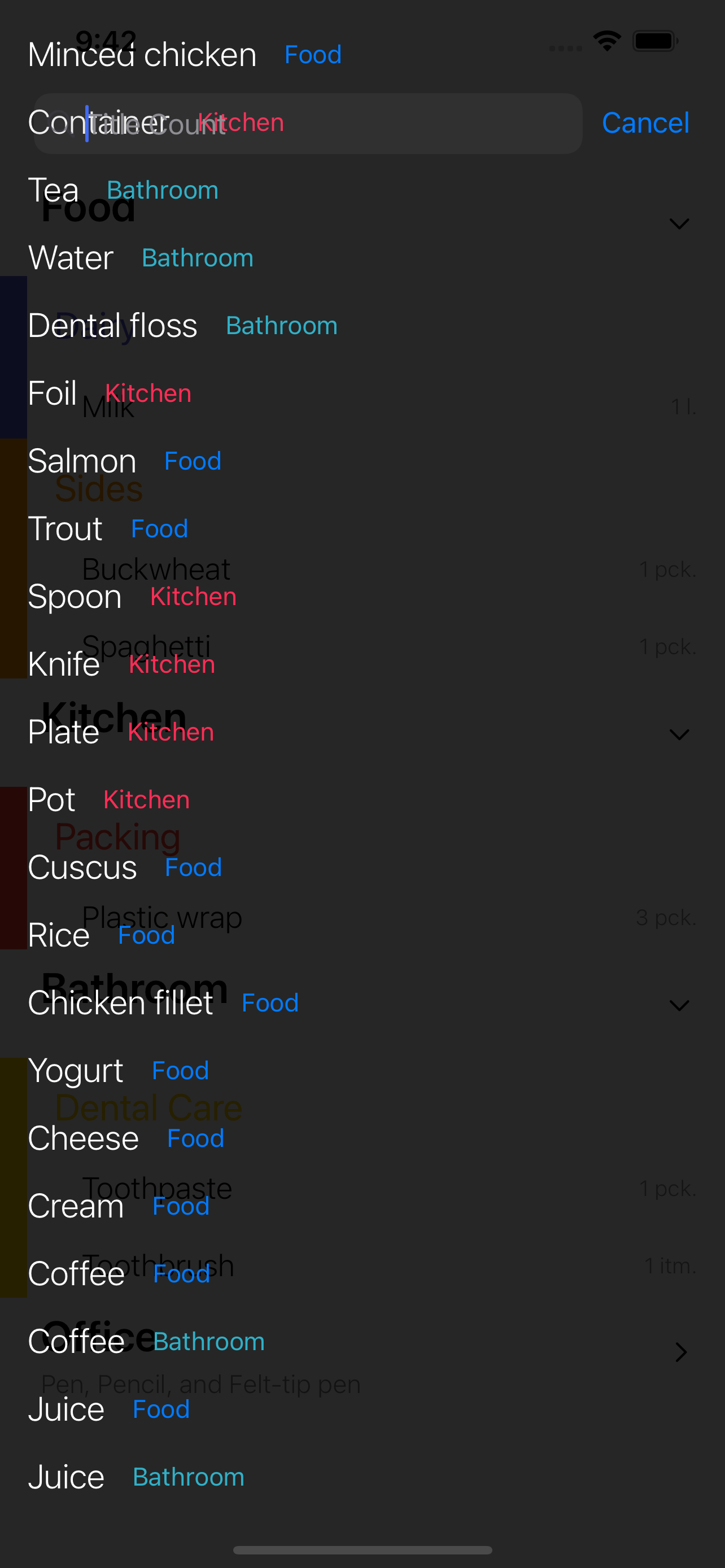This screenshot has width=725, height=1568.
Task: Tap the battery status icon
Action: coord(655,41)
